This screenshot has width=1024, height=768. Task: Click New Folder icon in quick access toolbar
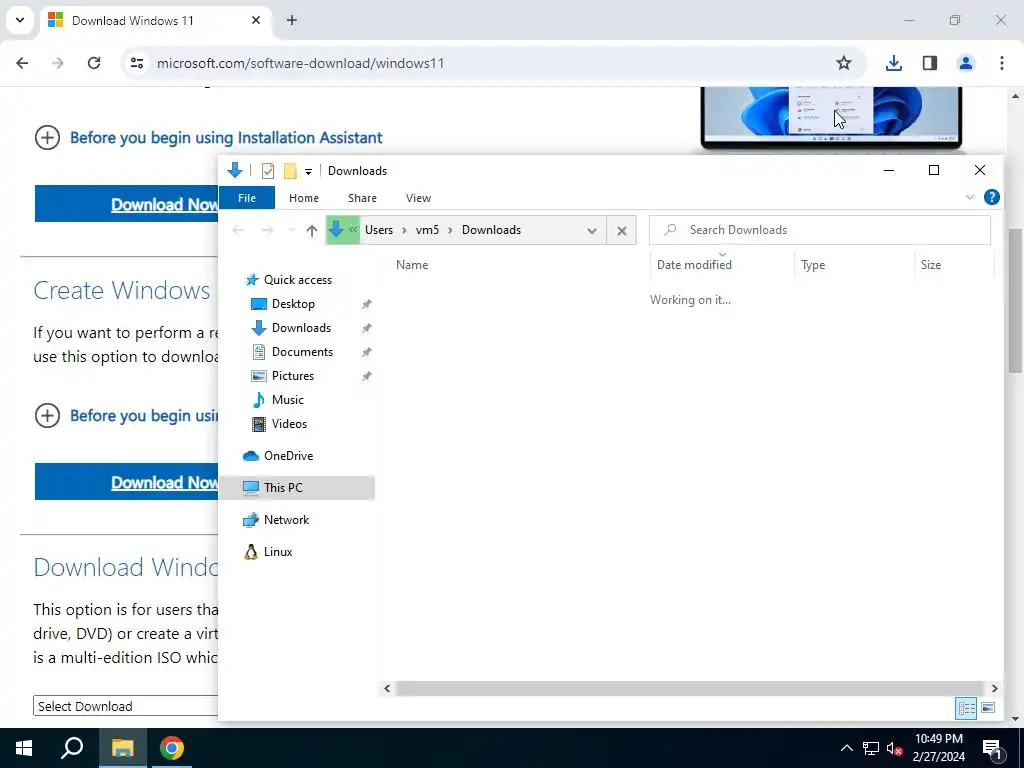pyautogui.click(x=290, y=171)
